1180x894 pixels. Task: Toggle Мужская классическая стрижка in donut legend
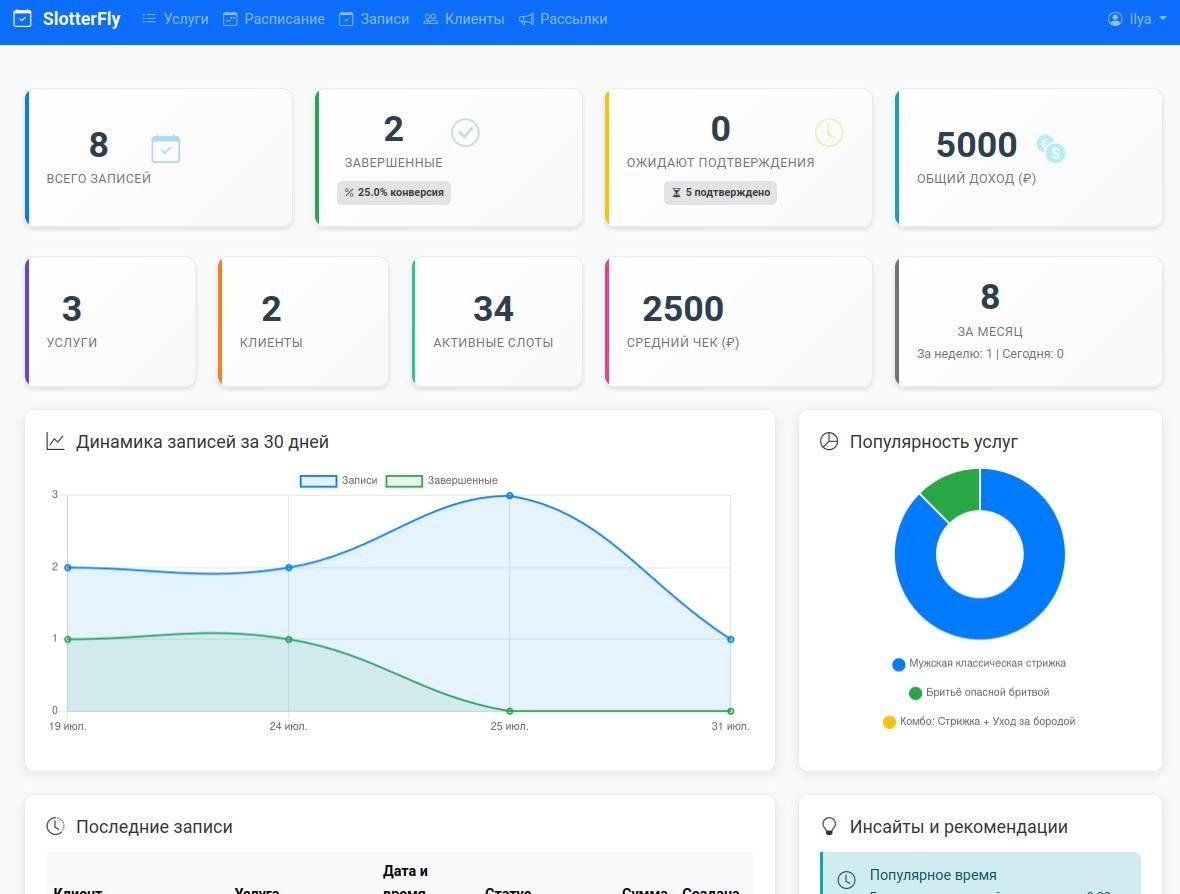point(979,664)
